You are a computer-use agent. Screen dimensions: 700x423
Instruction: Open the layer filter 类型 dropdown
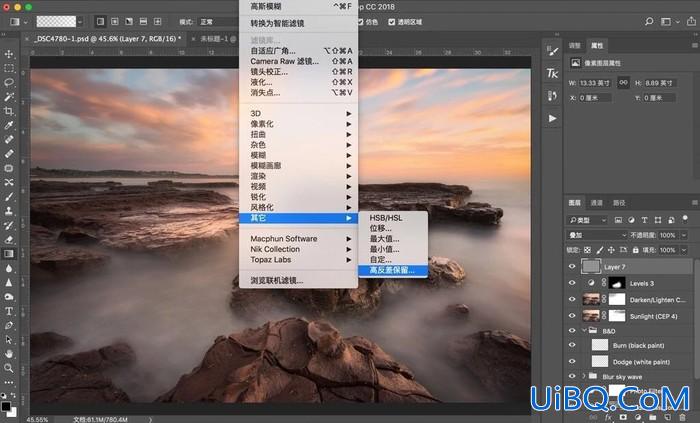[x=588, y=220]
